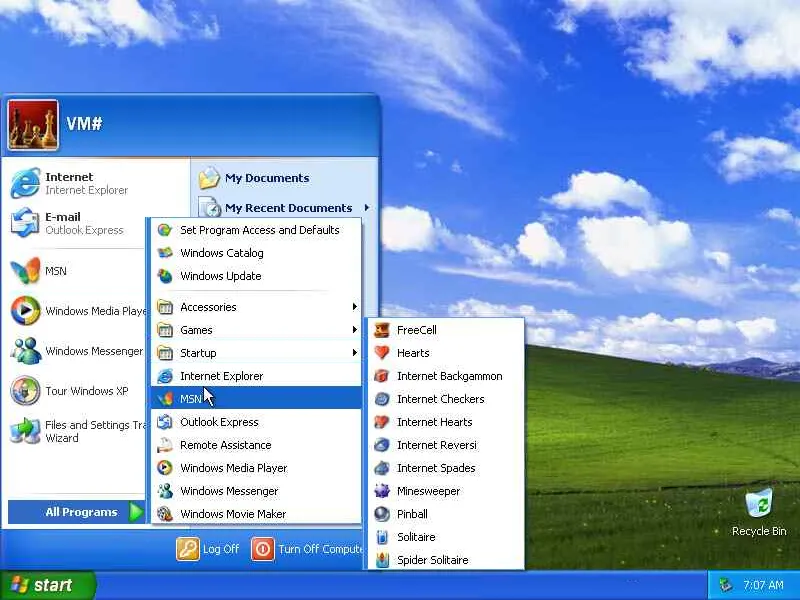Click 'Minesweeper' text label

coord(429,491)
